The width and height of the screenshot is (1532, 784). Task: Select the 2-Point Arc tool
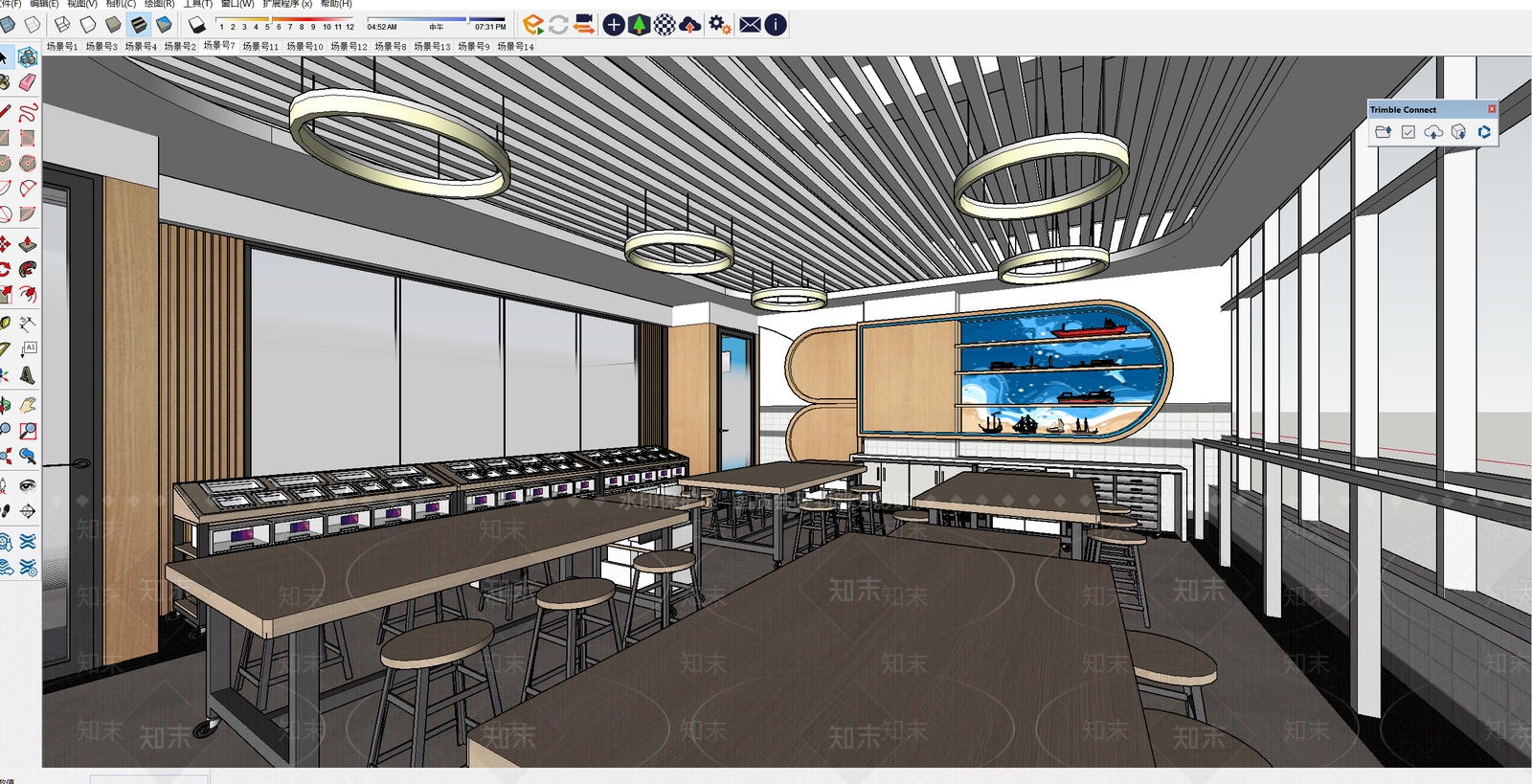pos(28,189)
